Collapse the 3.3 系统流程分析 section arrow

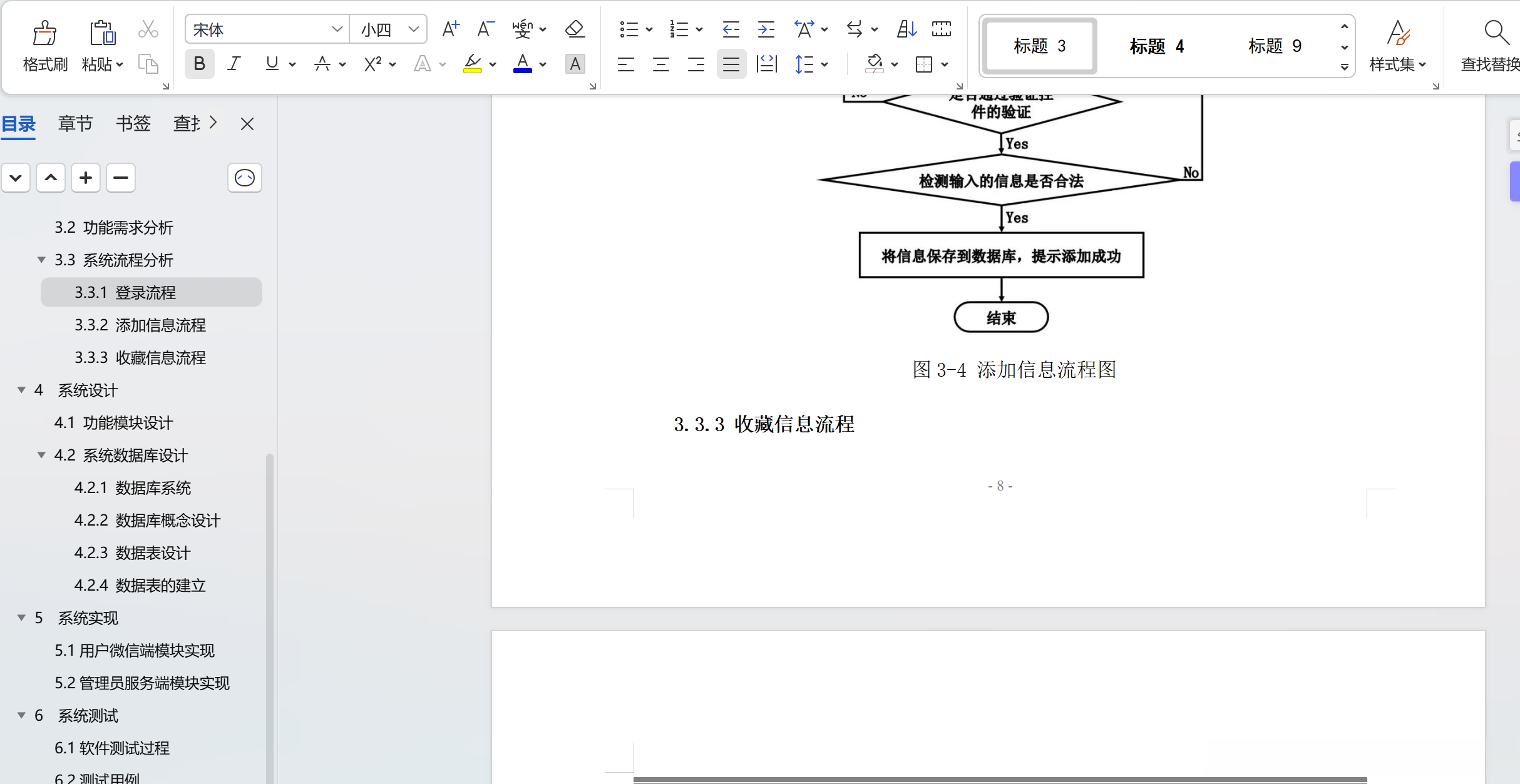[41, 260]
